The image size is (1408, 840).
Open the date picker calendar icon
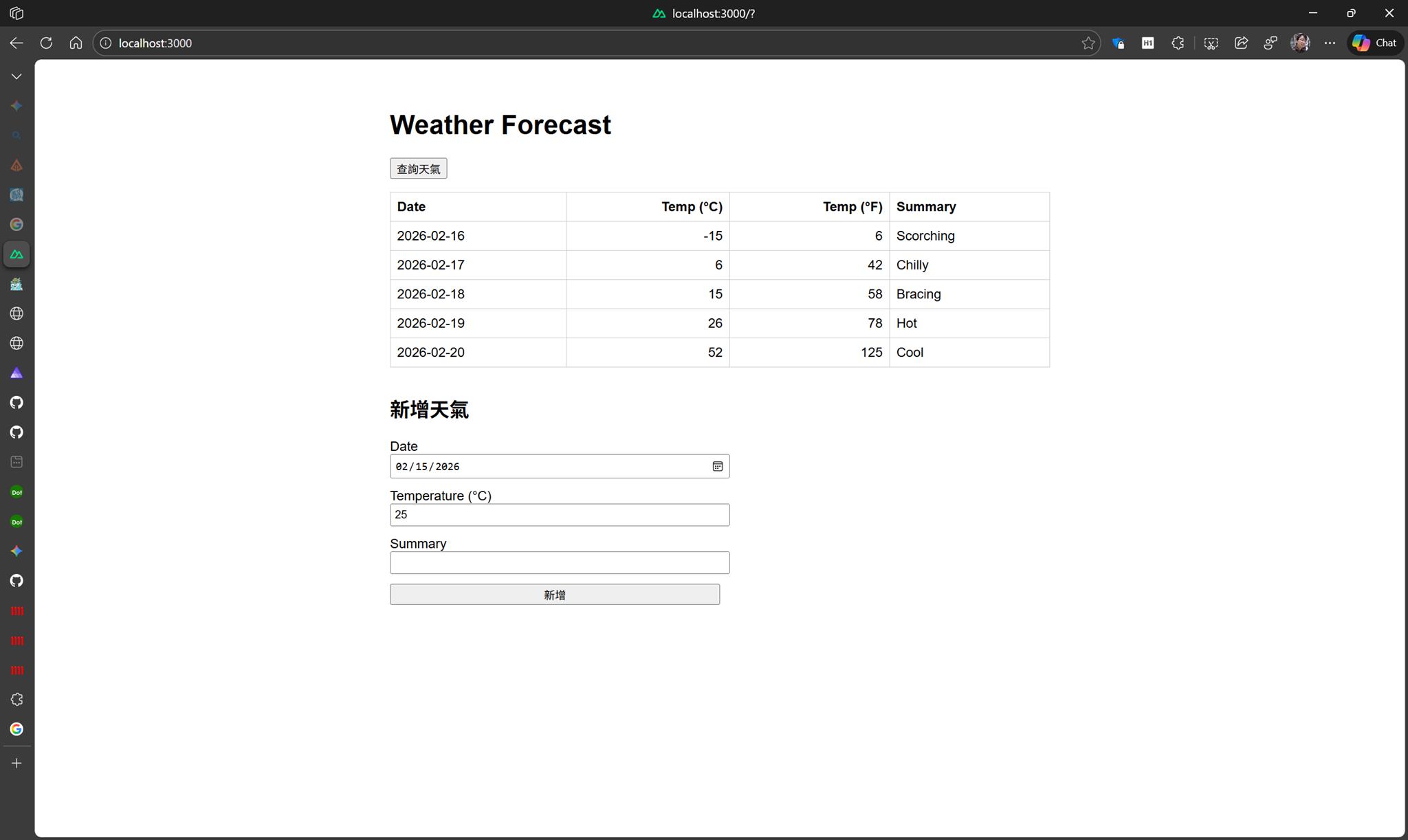coord(717,466)
